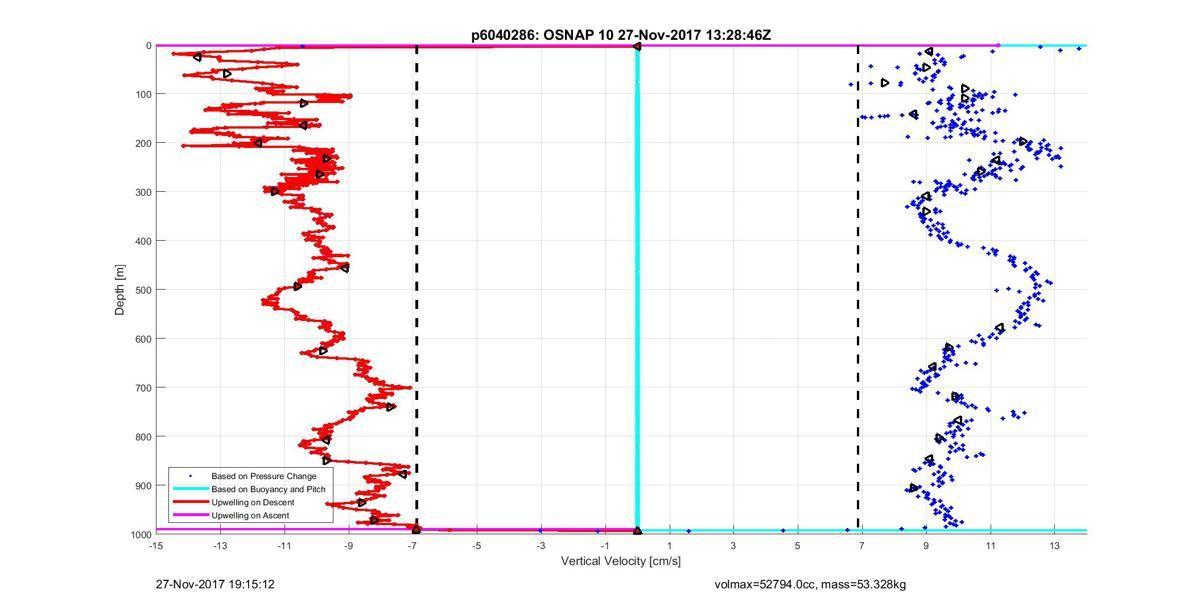
Task: Click the '600' depth tick label
Action: point(143,339)
